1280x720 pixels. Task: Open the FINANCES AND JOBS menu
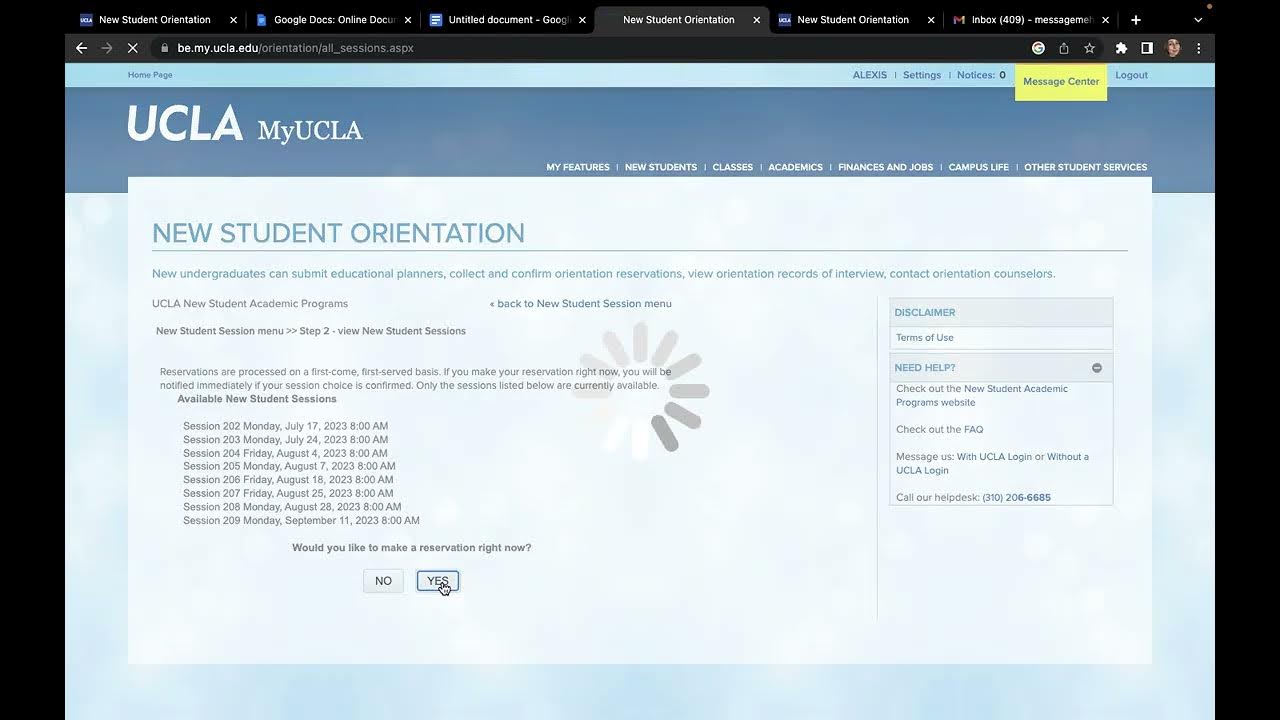886,167
